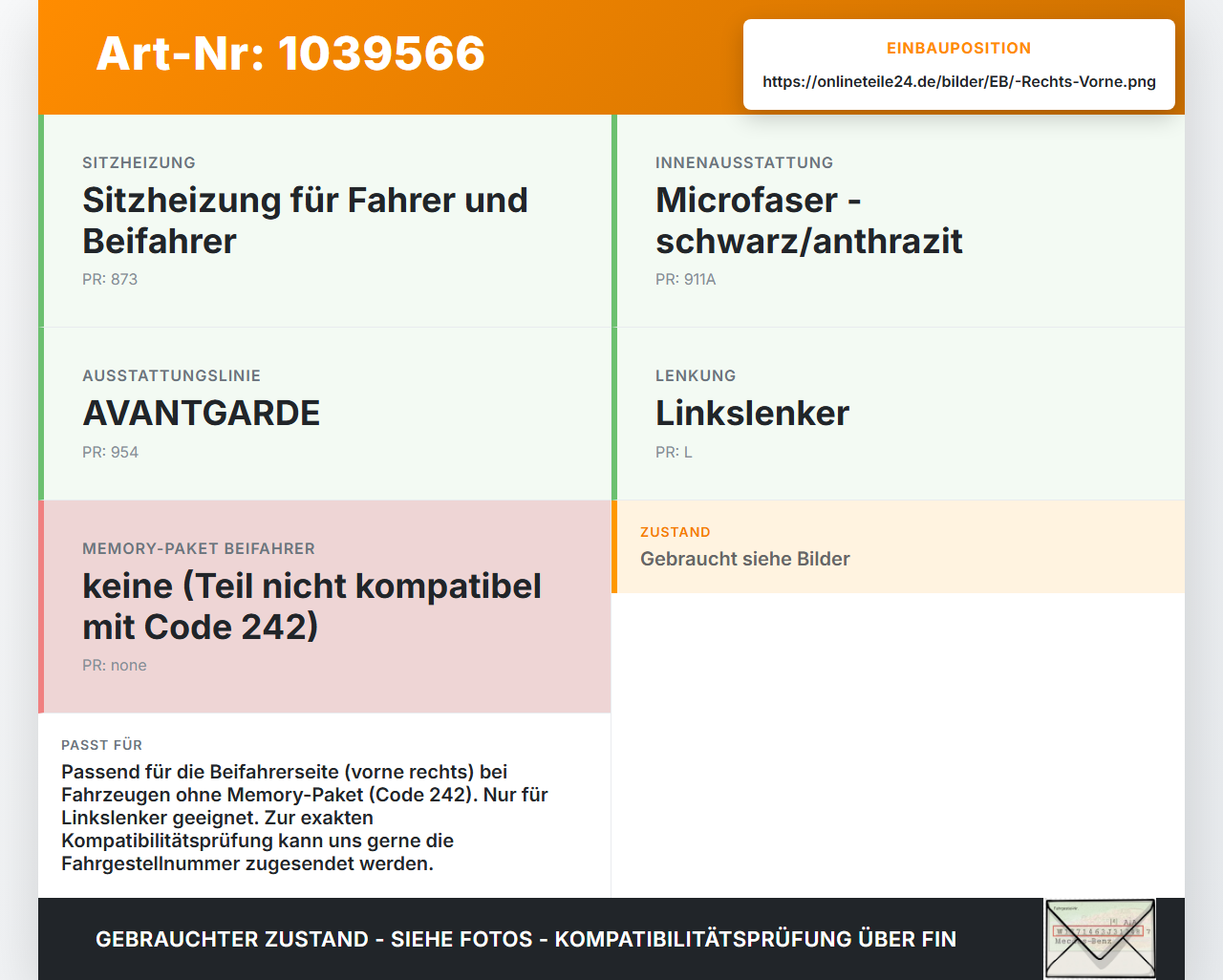Screen dimensions: 1223x980
Task: Select the SITZHEIZUNG label
Action: tap(139, 162)
